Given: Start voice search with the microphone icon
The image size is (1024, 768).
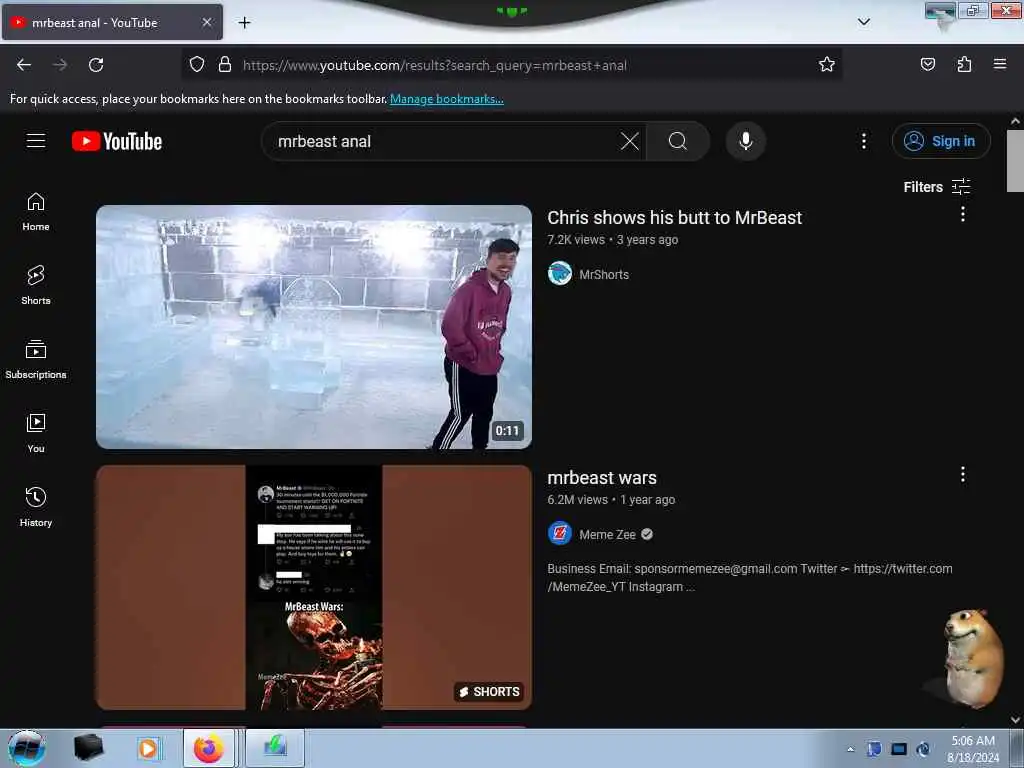Looking at the screenshot, I should pos(746,141).
